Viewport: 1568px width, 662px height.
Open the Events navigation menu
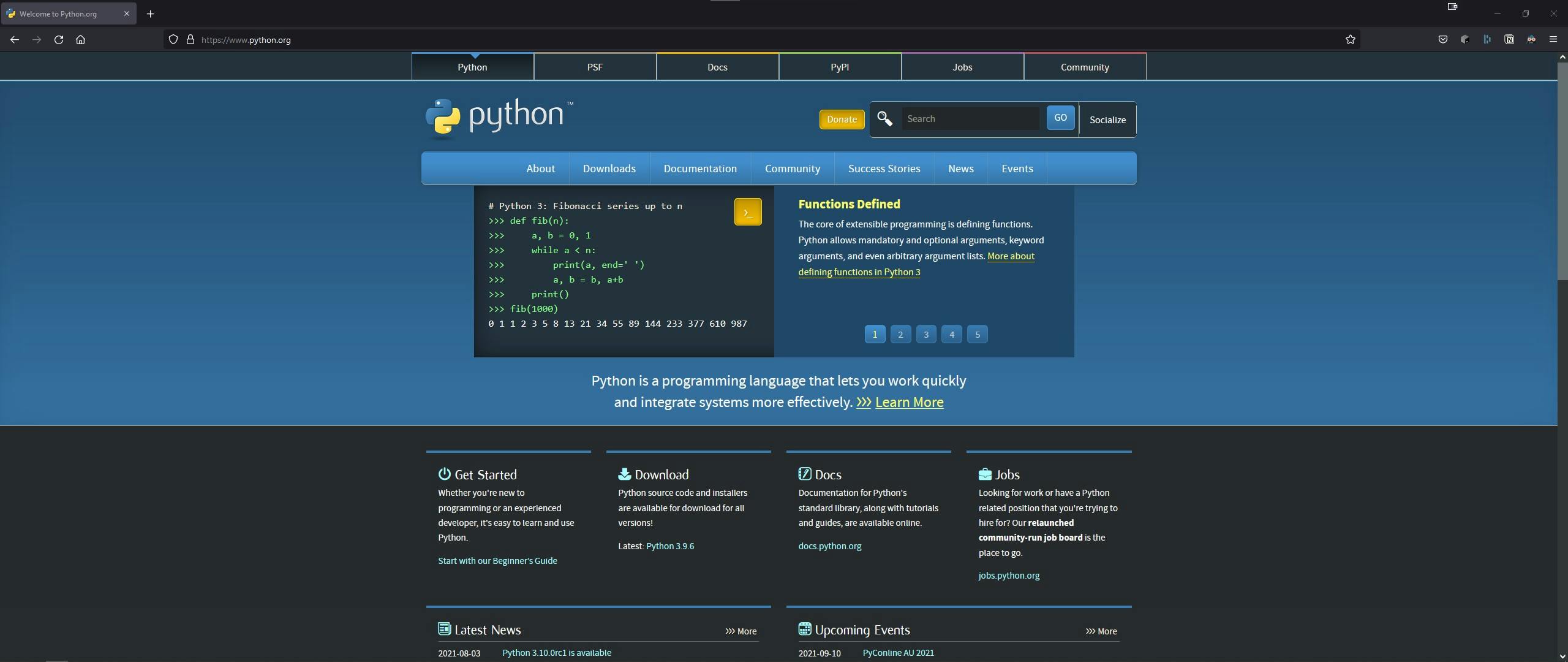1017,169
